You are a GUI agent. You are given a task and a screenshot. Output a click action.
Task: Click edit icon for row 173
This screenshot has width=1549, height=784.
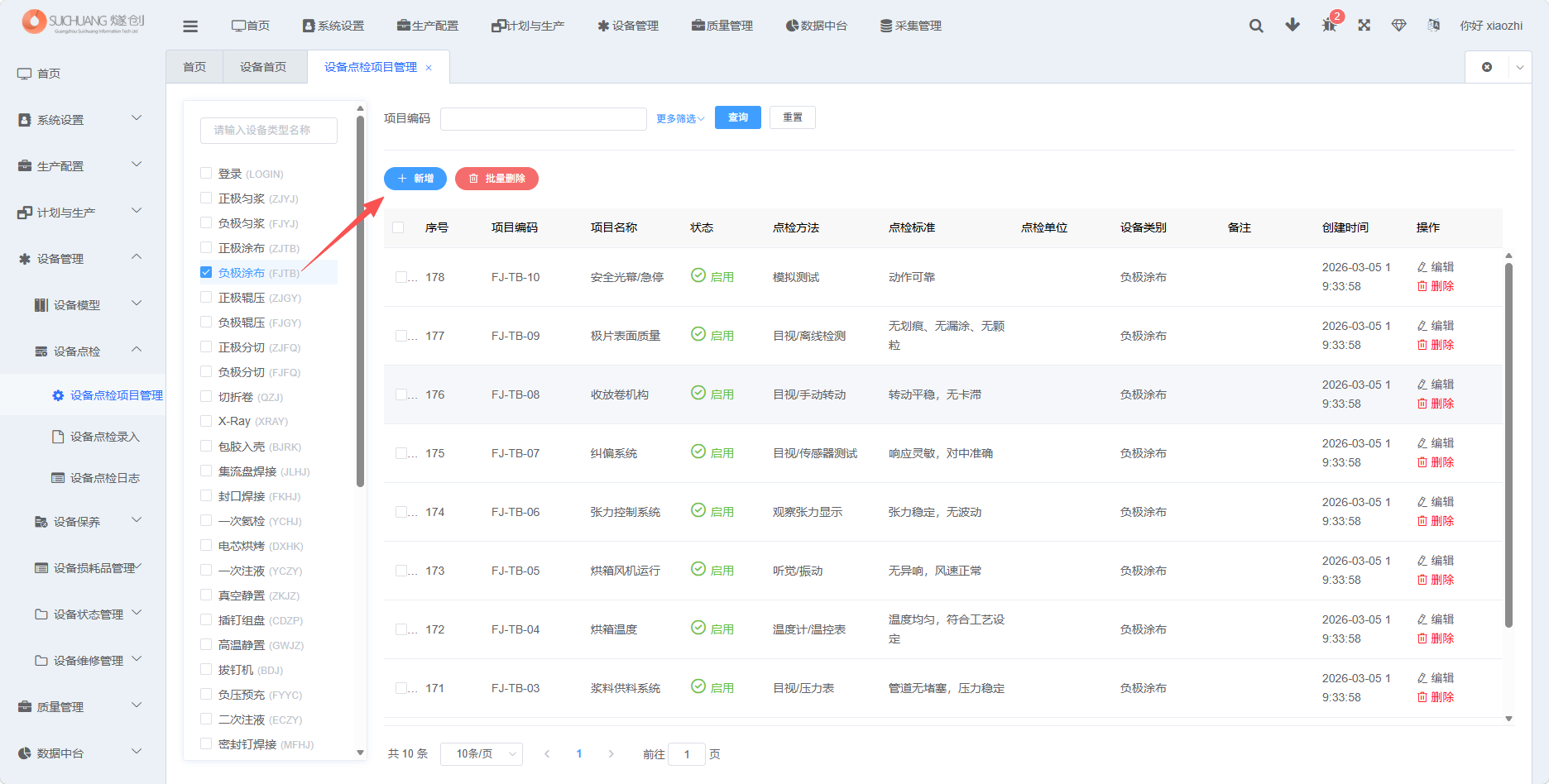[1422, 561]
